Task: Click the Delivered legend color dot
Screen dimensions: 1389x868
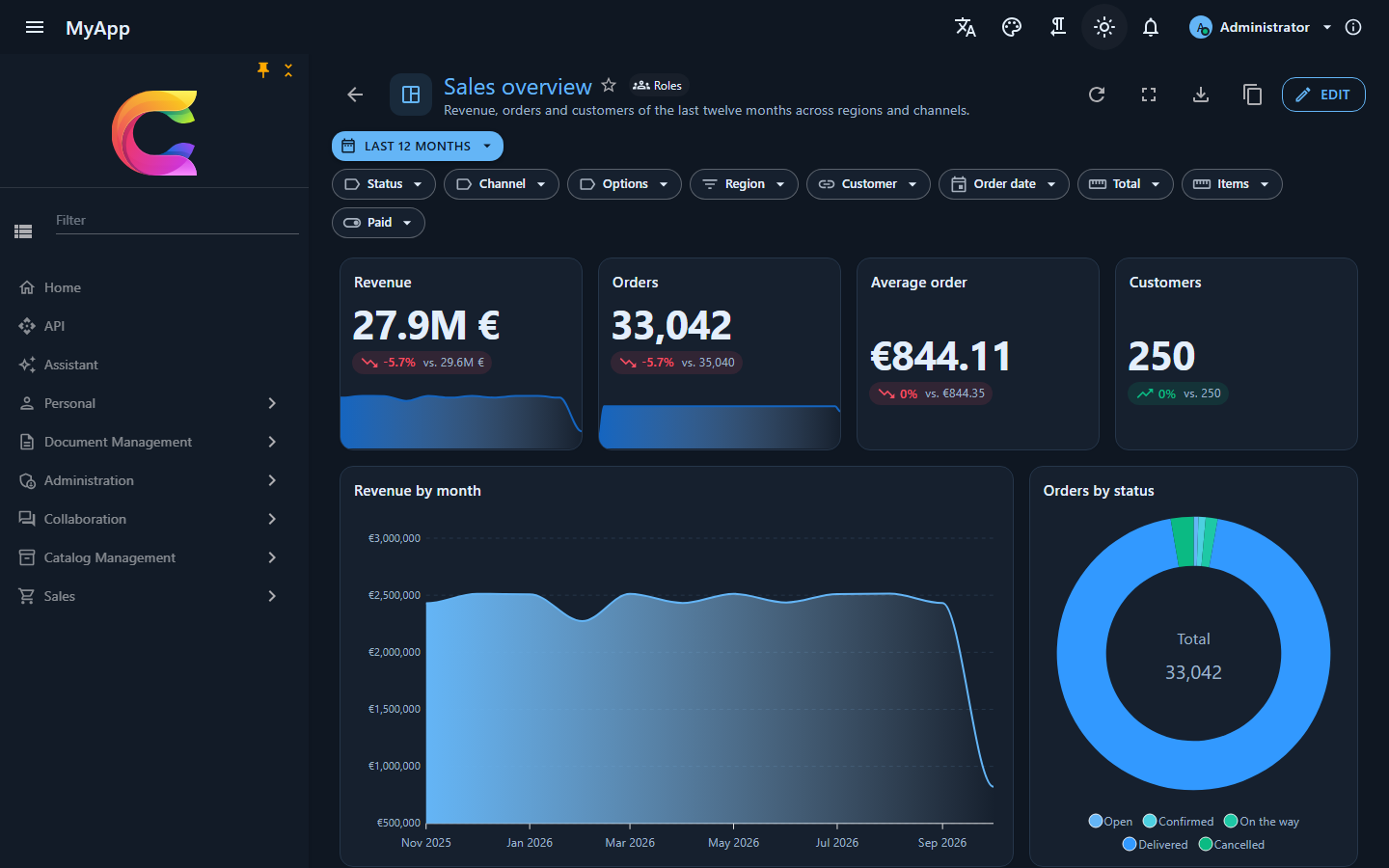Action: click(1130, 845)
